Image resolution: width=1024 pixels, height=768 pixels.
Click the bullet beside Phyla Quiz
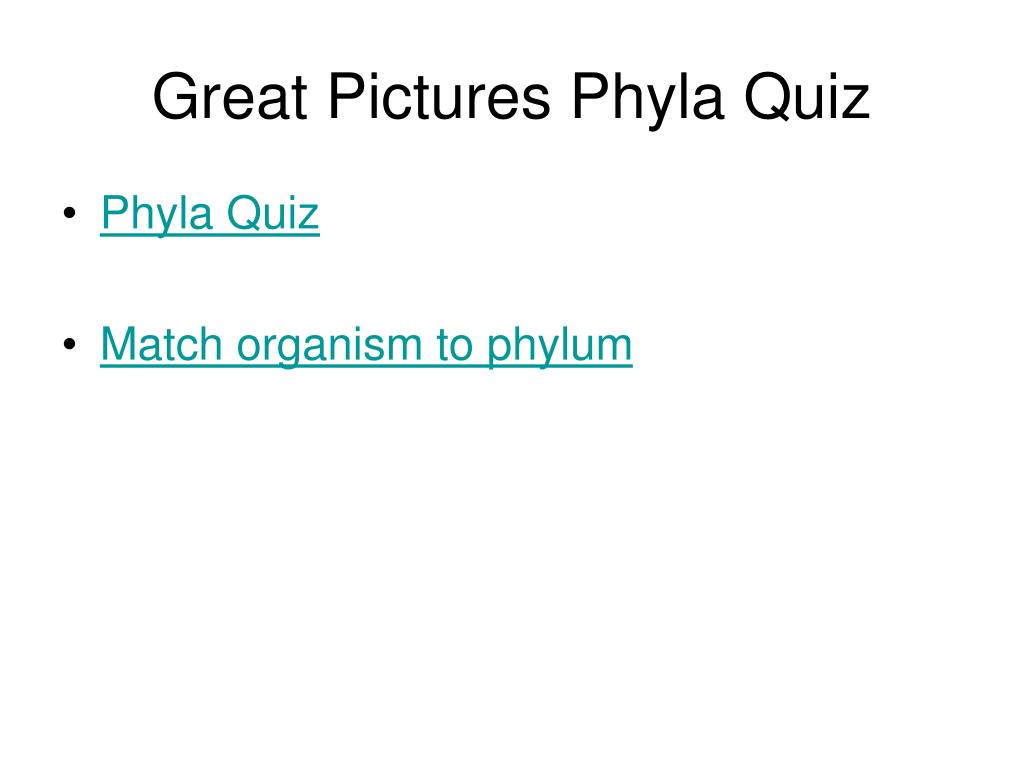[70, 213]
